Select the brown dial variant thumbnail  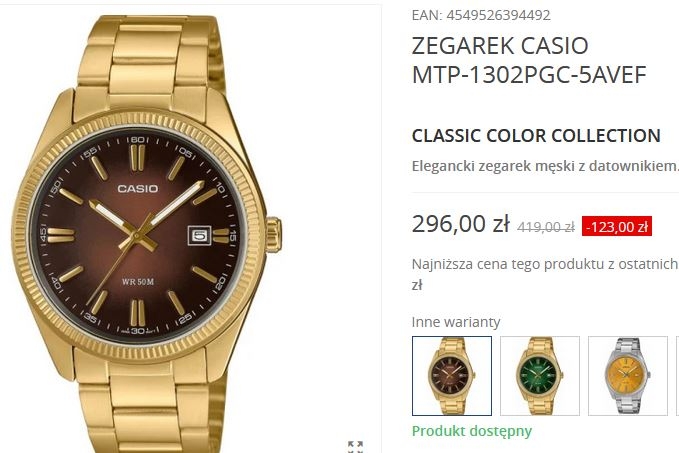tap(452, 376)
